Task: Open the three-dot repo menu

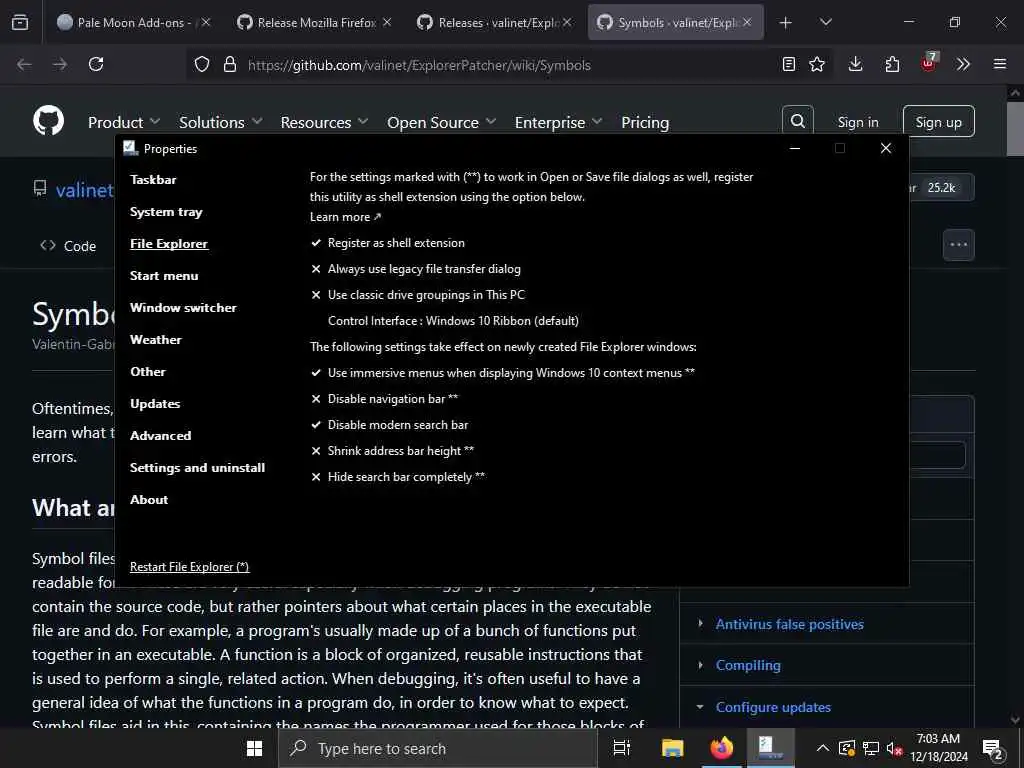Action: pos(959,245)
